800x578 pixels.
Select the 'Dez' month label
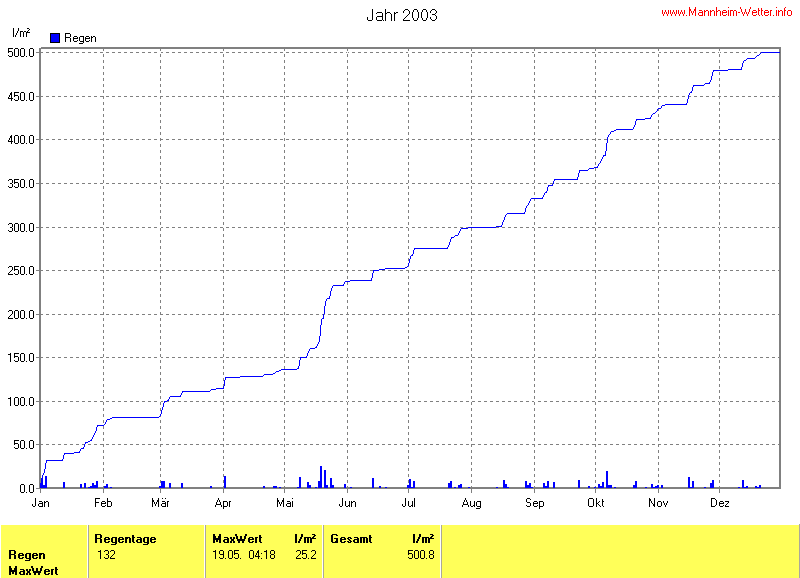coord(719,503)
